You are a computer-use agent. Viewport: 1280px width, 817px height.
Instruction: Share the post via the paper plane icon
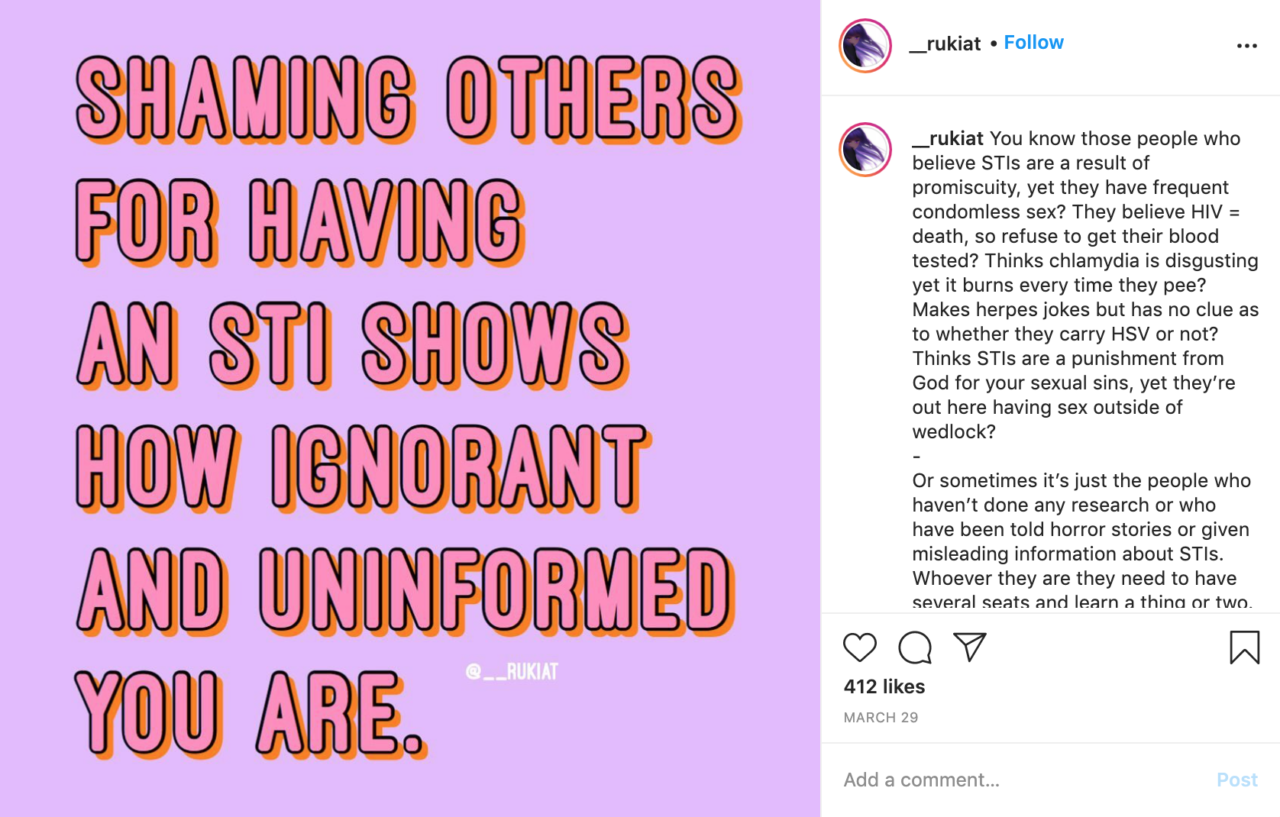[968, 647]
